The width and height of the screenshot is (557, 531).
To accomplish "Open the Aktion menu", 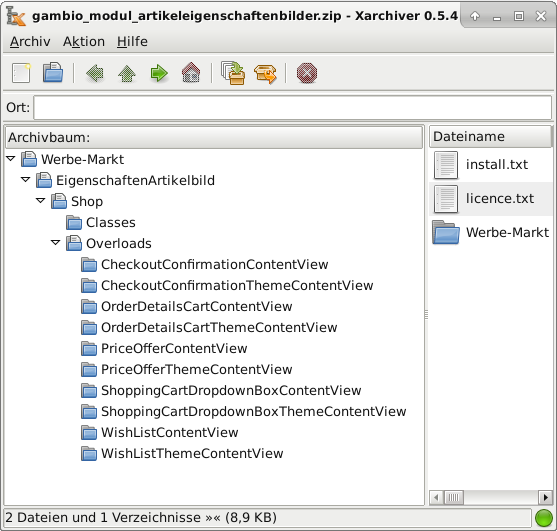I will tap(84, 42).
